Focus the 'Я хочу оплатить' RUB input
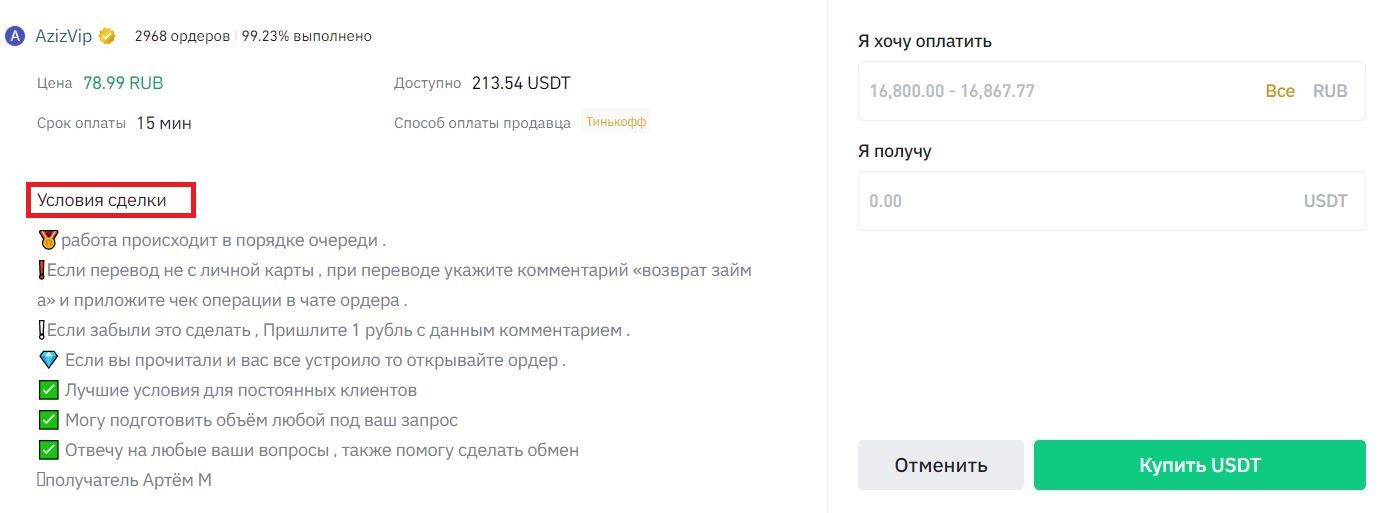The width and height of the screenshot is (1392, 513). [x=1111, y=91]
